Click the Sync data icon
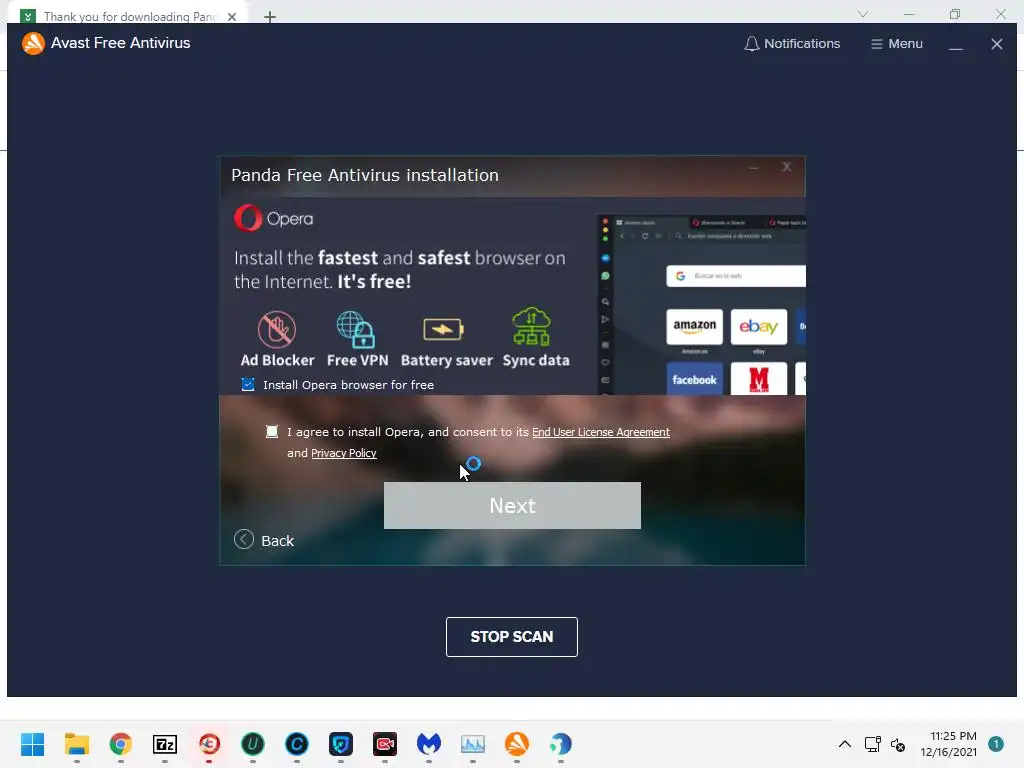This screenshot has height=768, width=1024. (x=532, y=327)
